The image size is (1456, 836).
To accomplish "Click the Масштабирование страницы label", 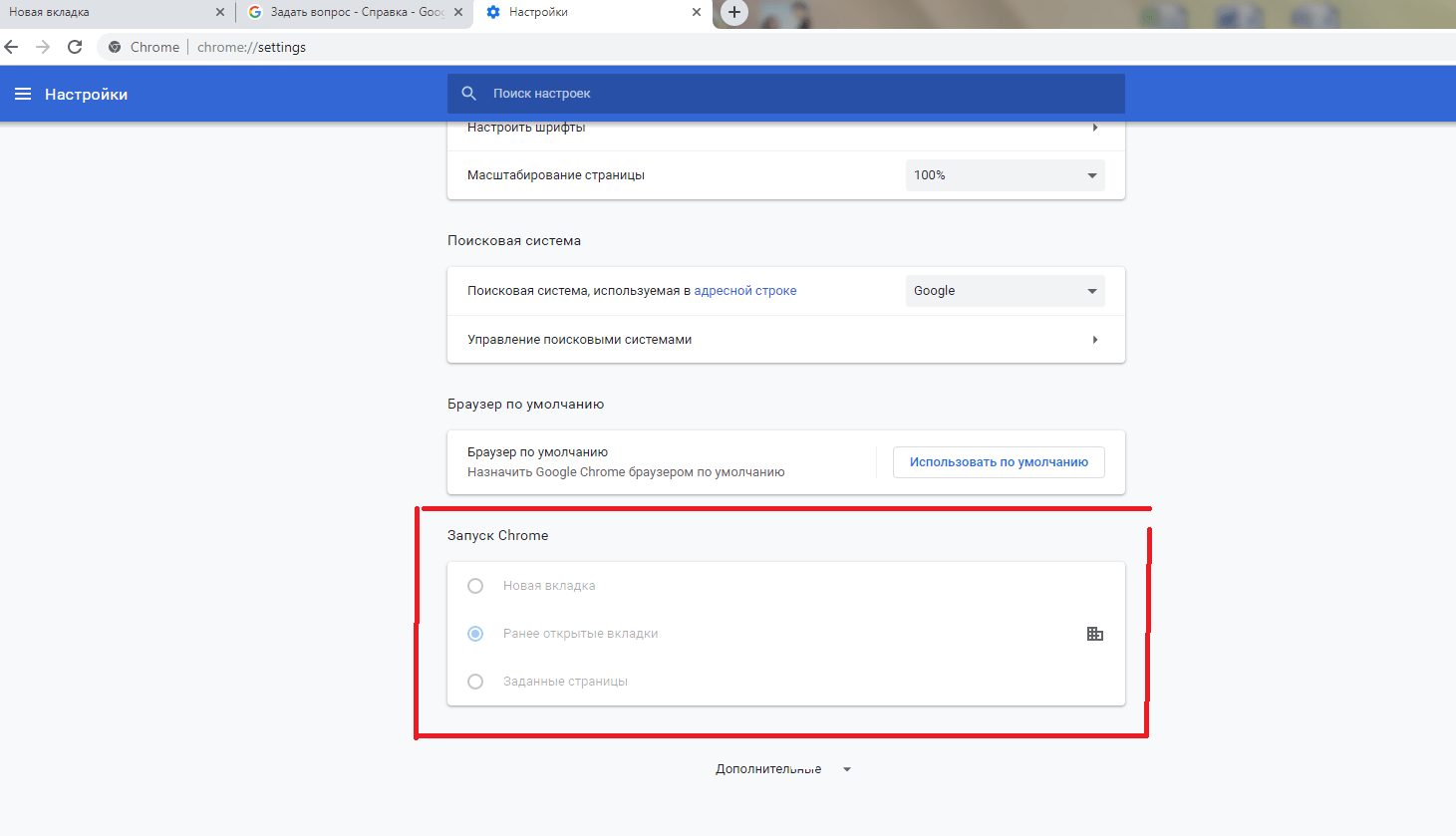I will click(x=556, y=175).
